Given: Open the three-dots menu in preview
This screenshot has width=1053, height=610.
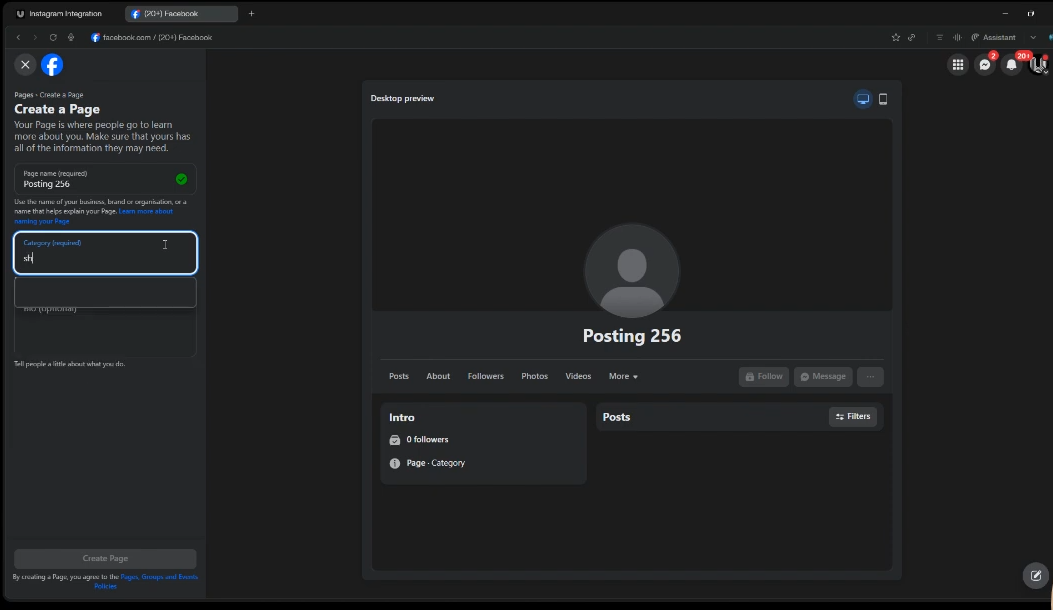Looking at the screenshot, I should tap(870, 377).
